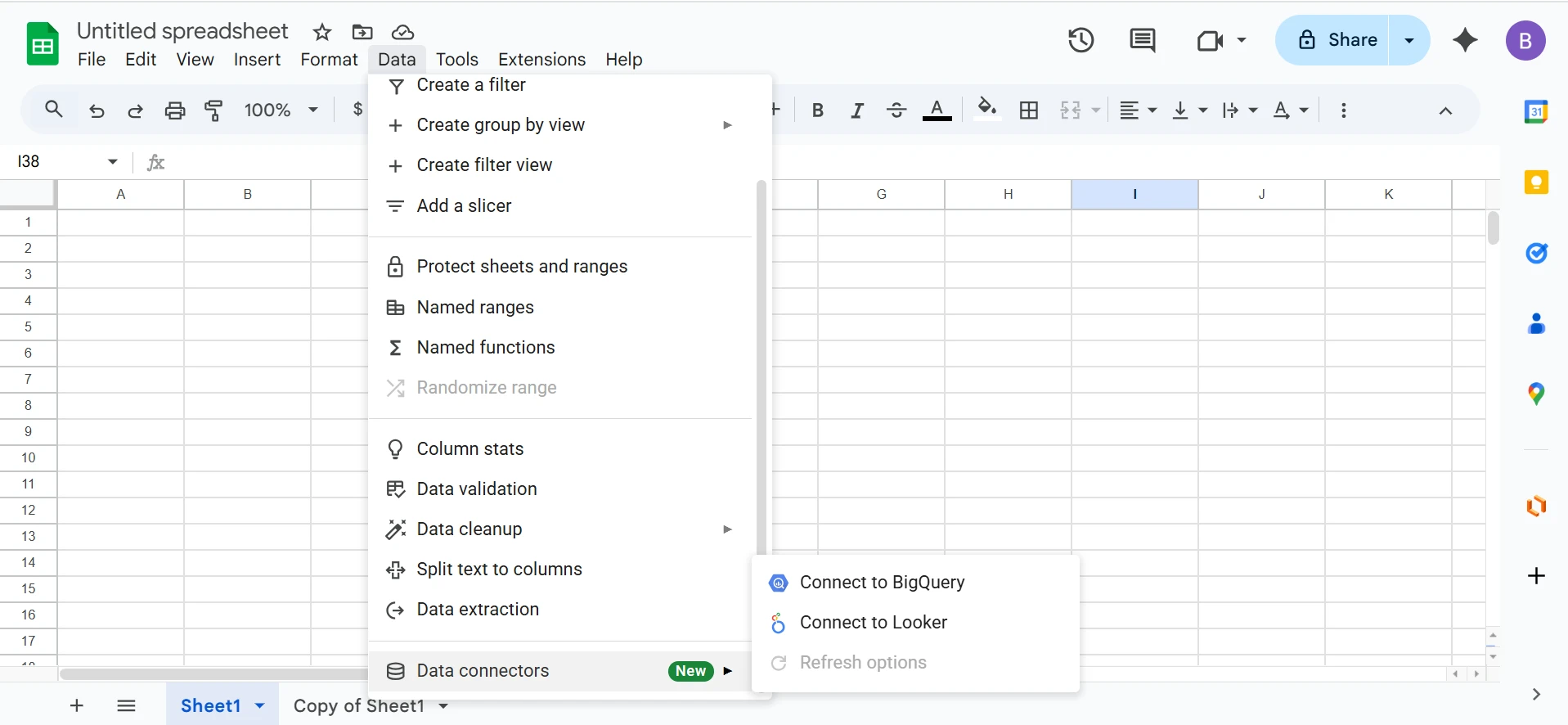This screenshot has height=725, width=1568.
Task: Choose Data validation from Data menu
Action: pyautogui.click(x=477, y=489)
